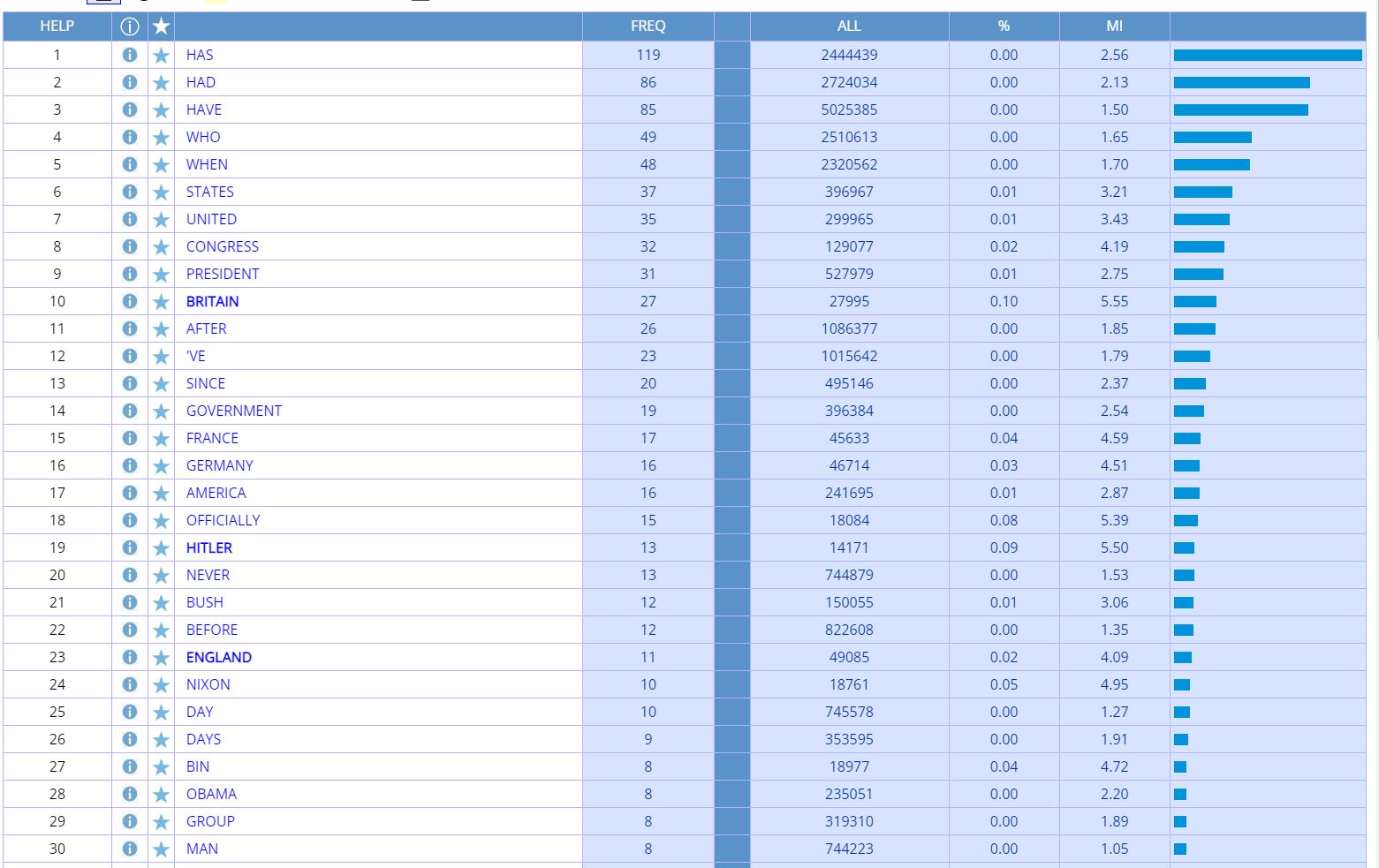The height and width of the screenshot is (868, 1379).
Task: Click the star icon beside AFTER
Action: [x=161, y=329]
